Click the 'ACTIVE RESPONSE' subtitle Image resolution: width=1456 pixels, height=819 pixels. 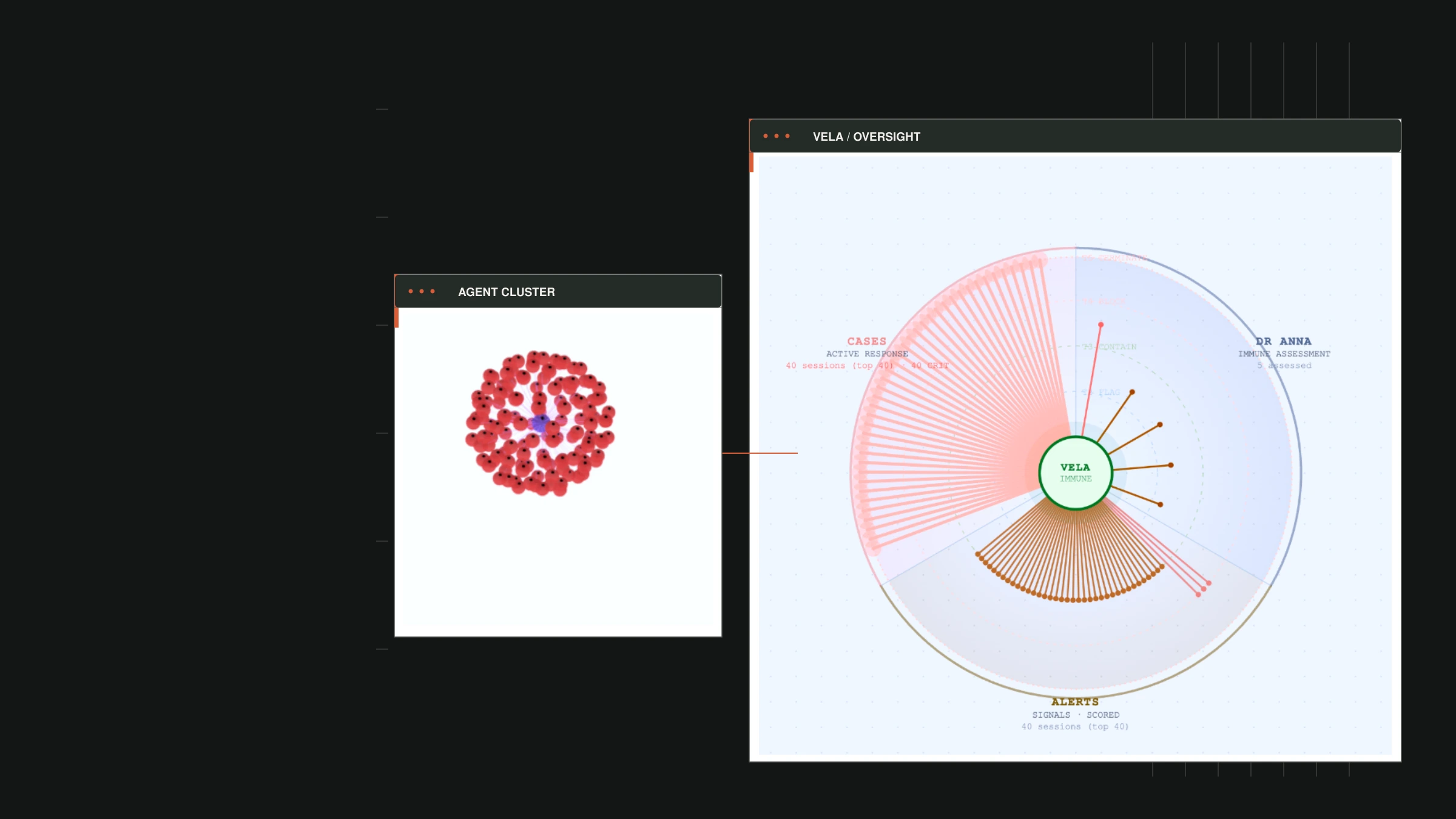(x=867, y=354)
